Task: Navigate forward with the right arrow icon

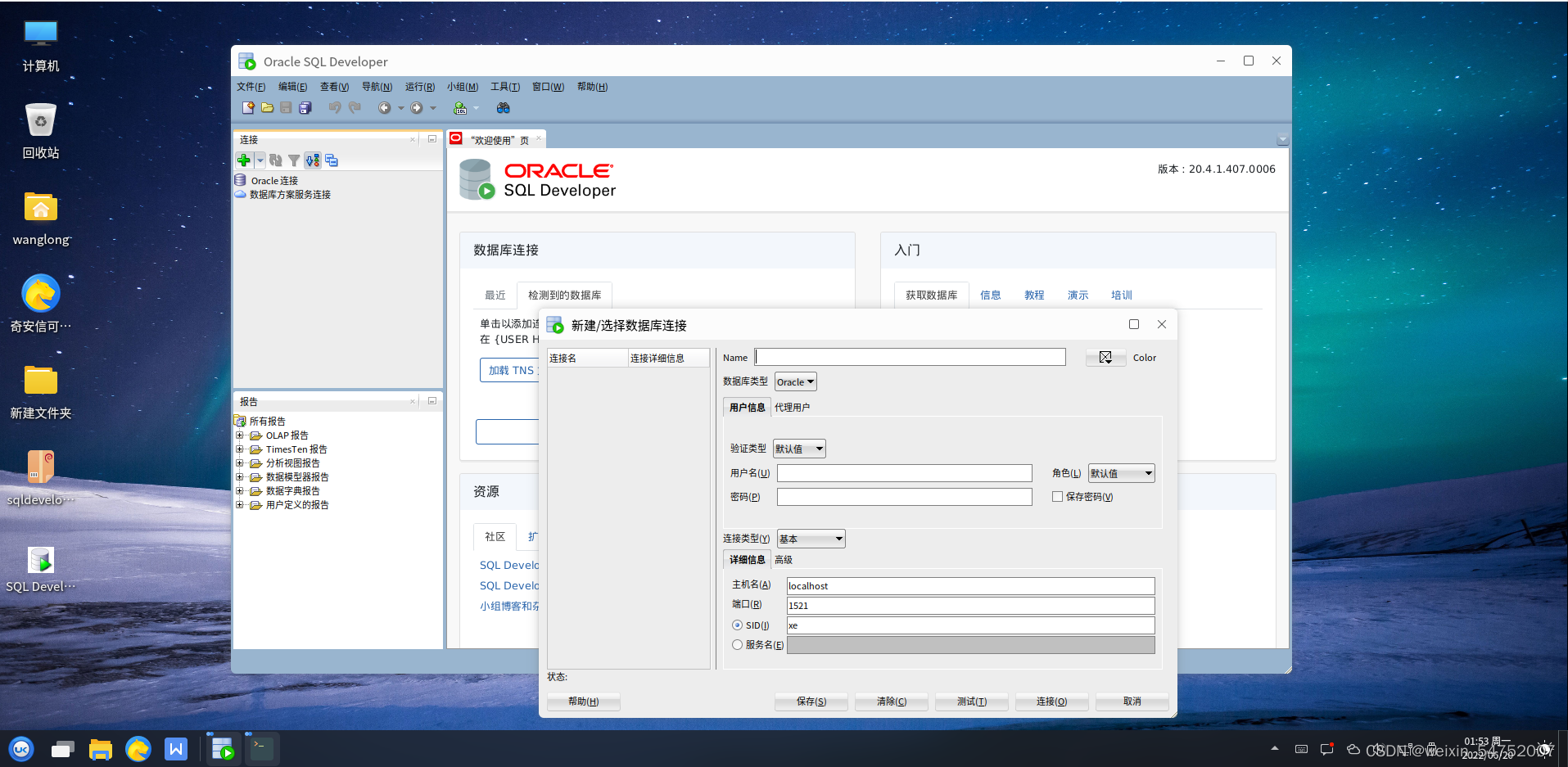Action: tap(417, 108)
